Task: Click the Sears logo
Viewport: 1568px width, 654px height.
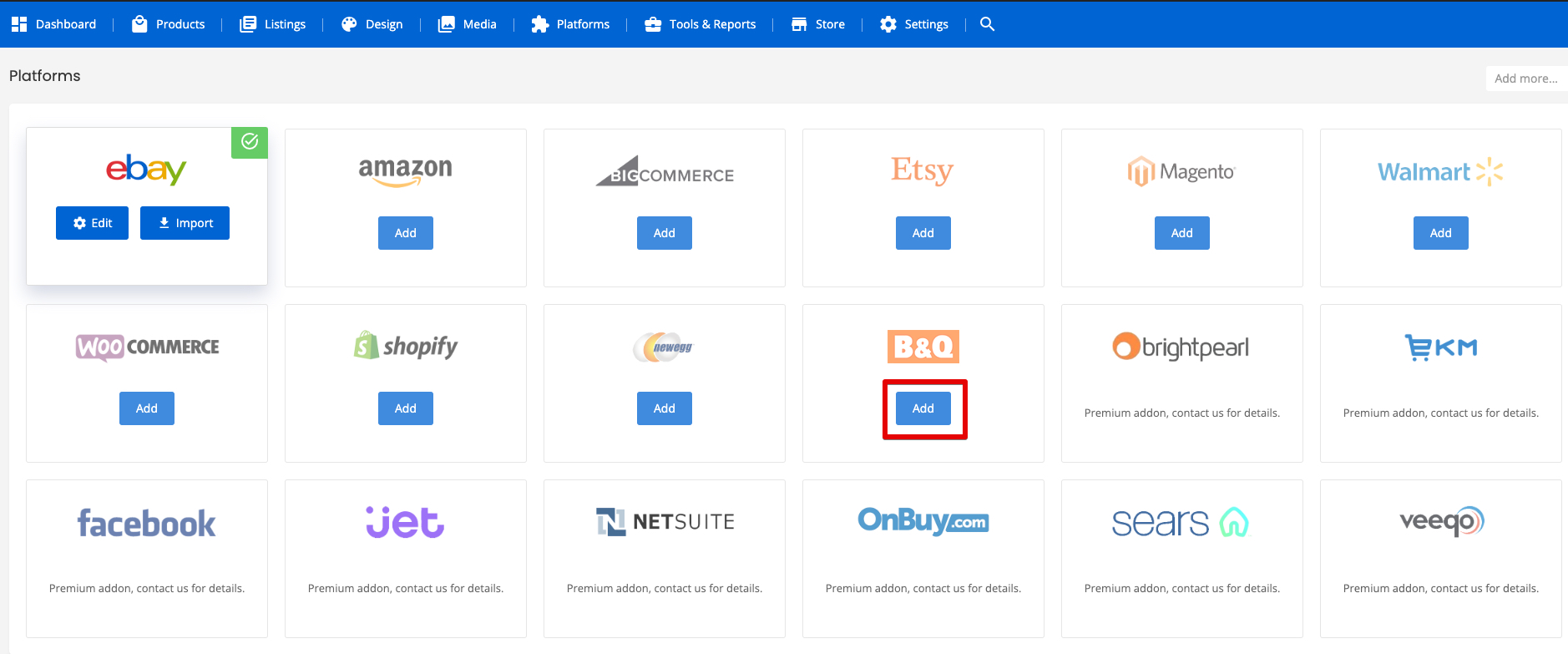Action: (x=1180, y=523)
